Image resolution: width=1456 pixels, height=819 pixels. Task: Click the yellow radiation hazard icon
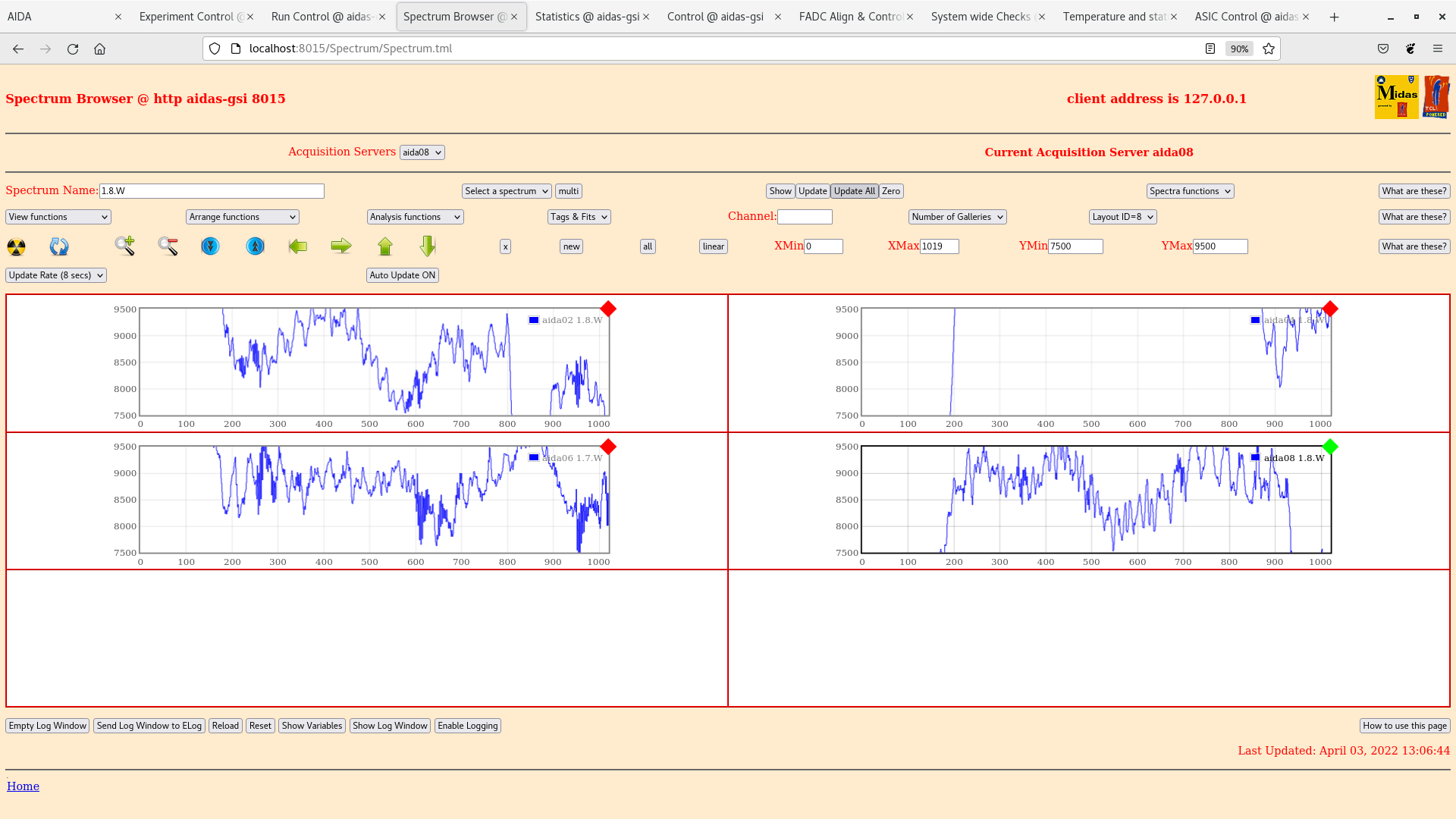[x=16, y=246]
